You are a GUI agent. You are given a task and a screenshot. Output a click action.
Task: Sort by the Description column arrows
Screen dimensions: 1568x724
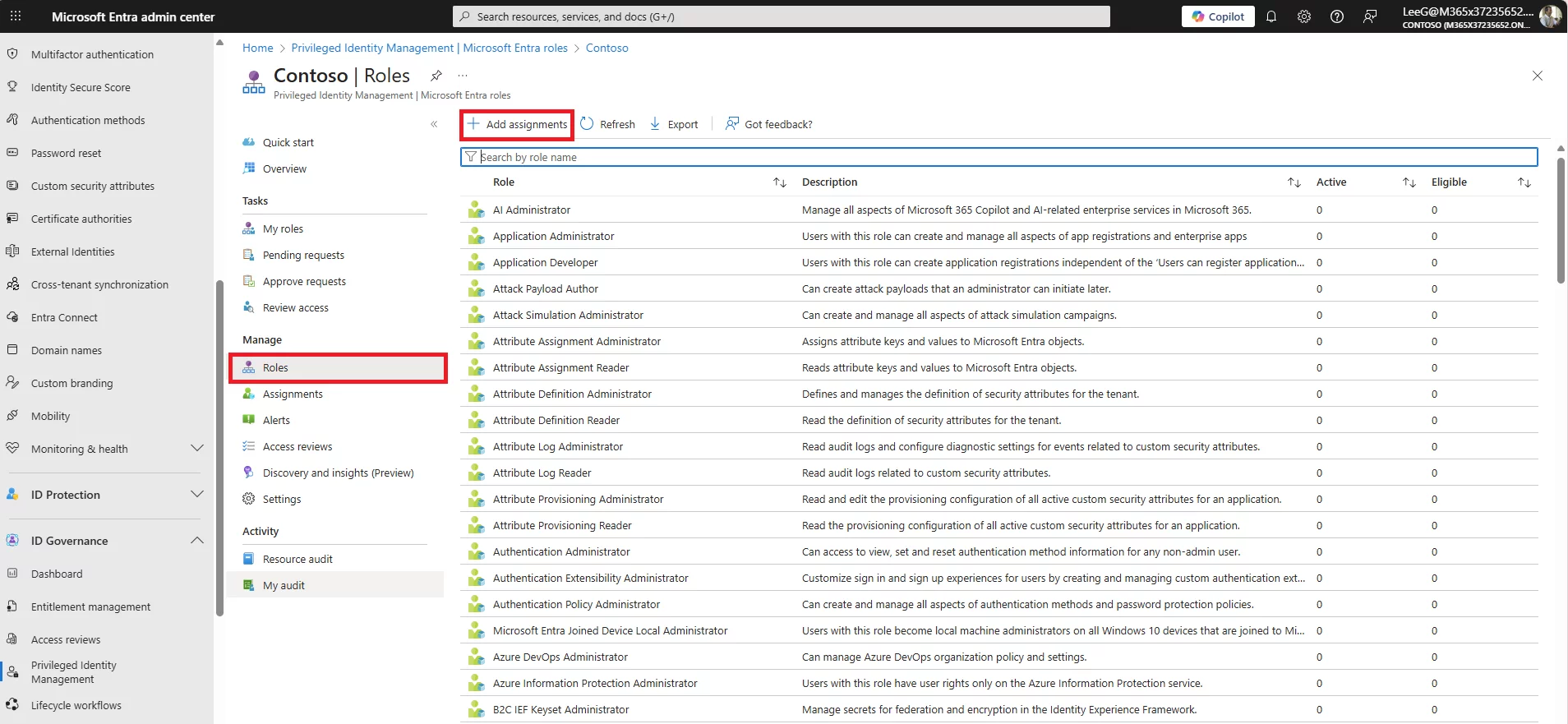point(1294,182)
